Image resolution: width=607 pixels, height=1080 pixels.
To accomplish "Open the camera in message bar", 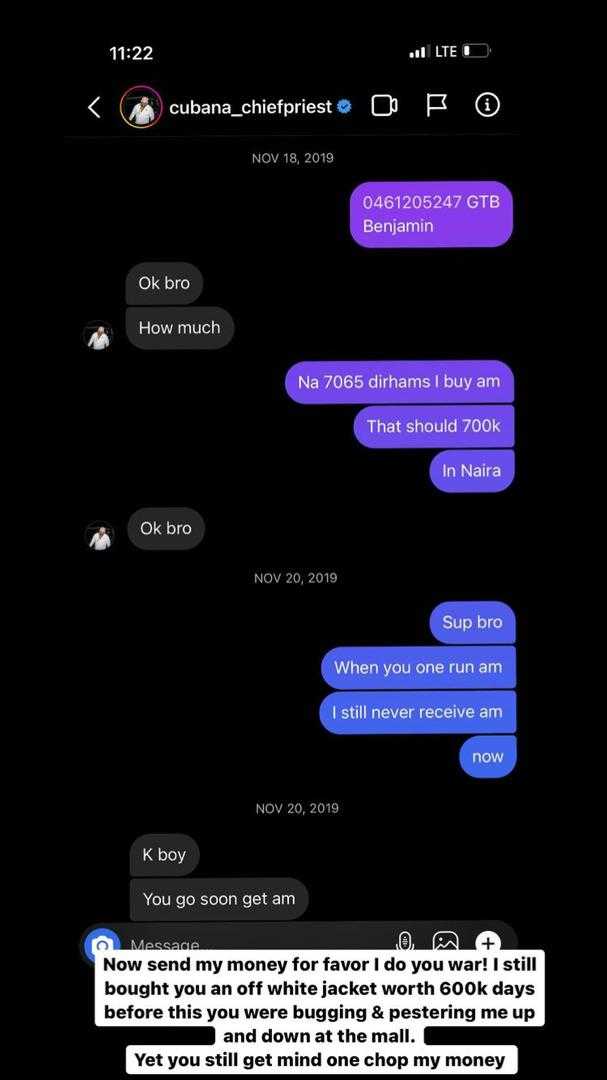I will [102, 942].
